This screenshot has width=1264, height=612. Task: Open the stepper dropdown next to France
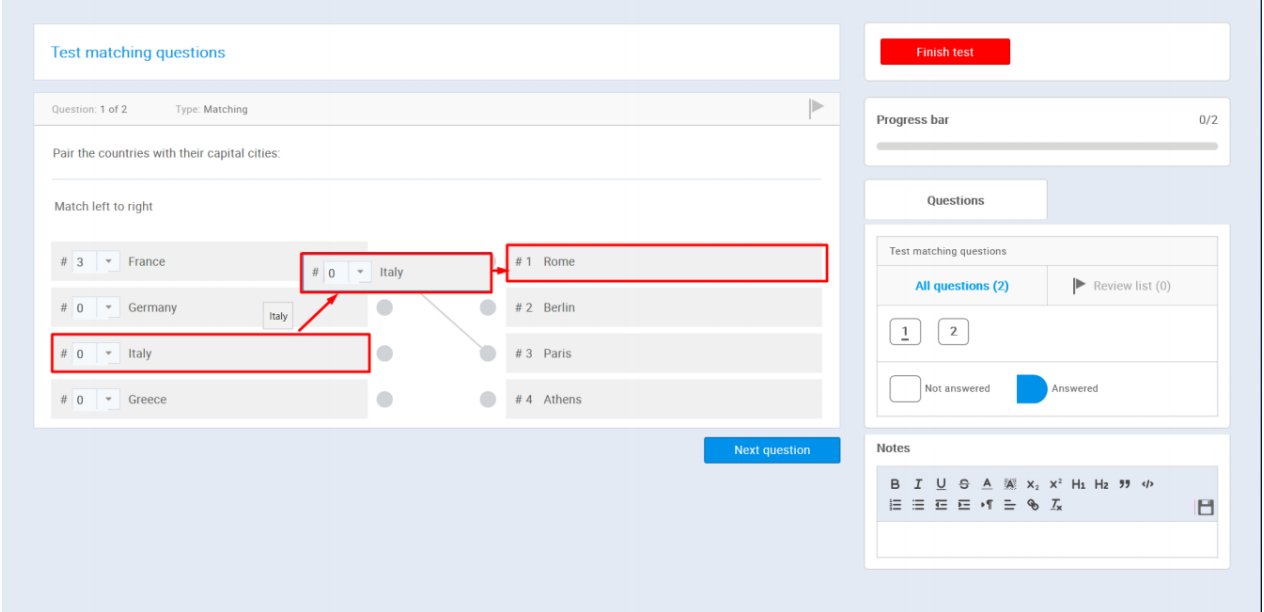(110, 261)
